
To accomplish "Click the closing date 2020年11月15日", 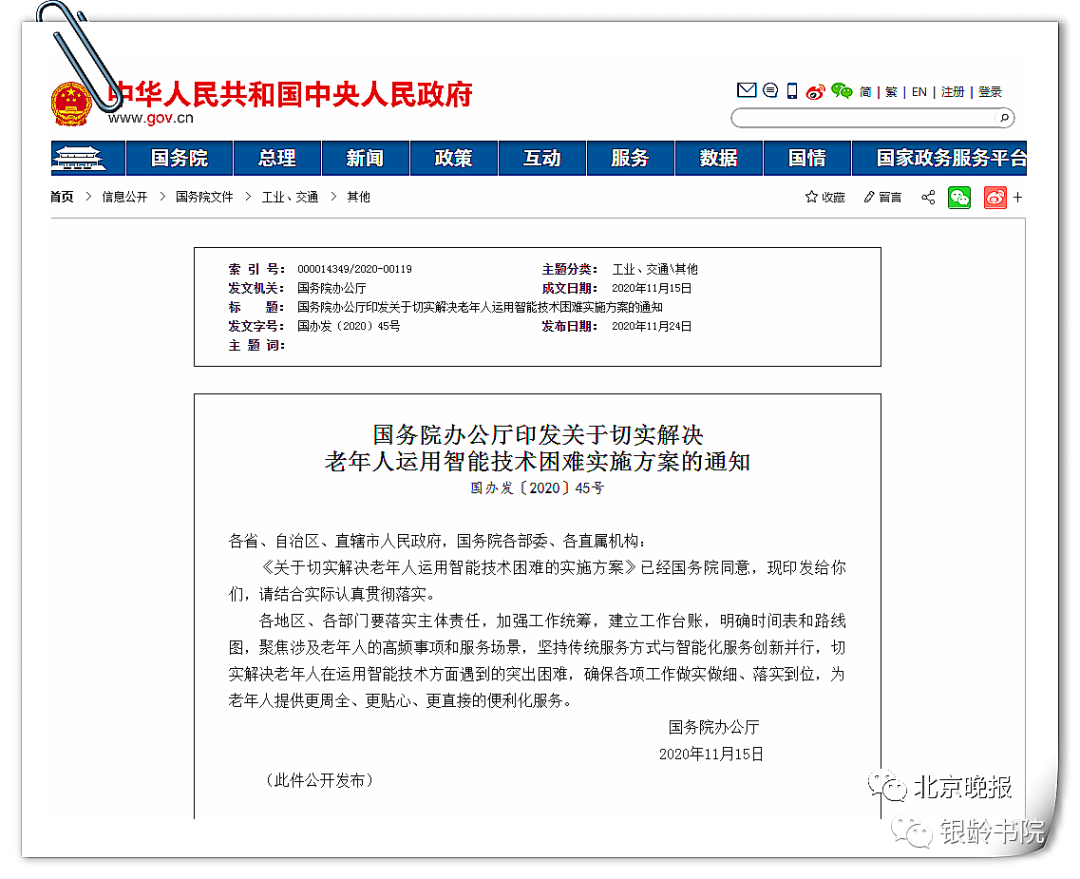I will (712, 754).
